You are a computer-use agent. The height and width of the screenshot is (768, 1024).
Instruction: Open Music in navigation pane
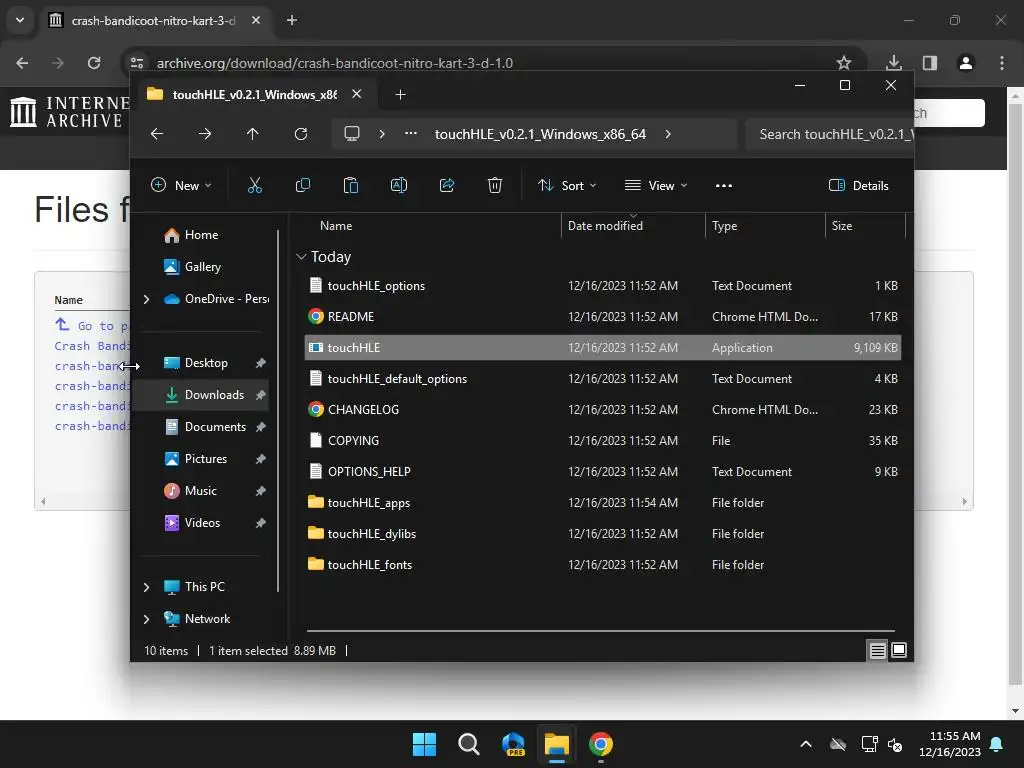200,491
